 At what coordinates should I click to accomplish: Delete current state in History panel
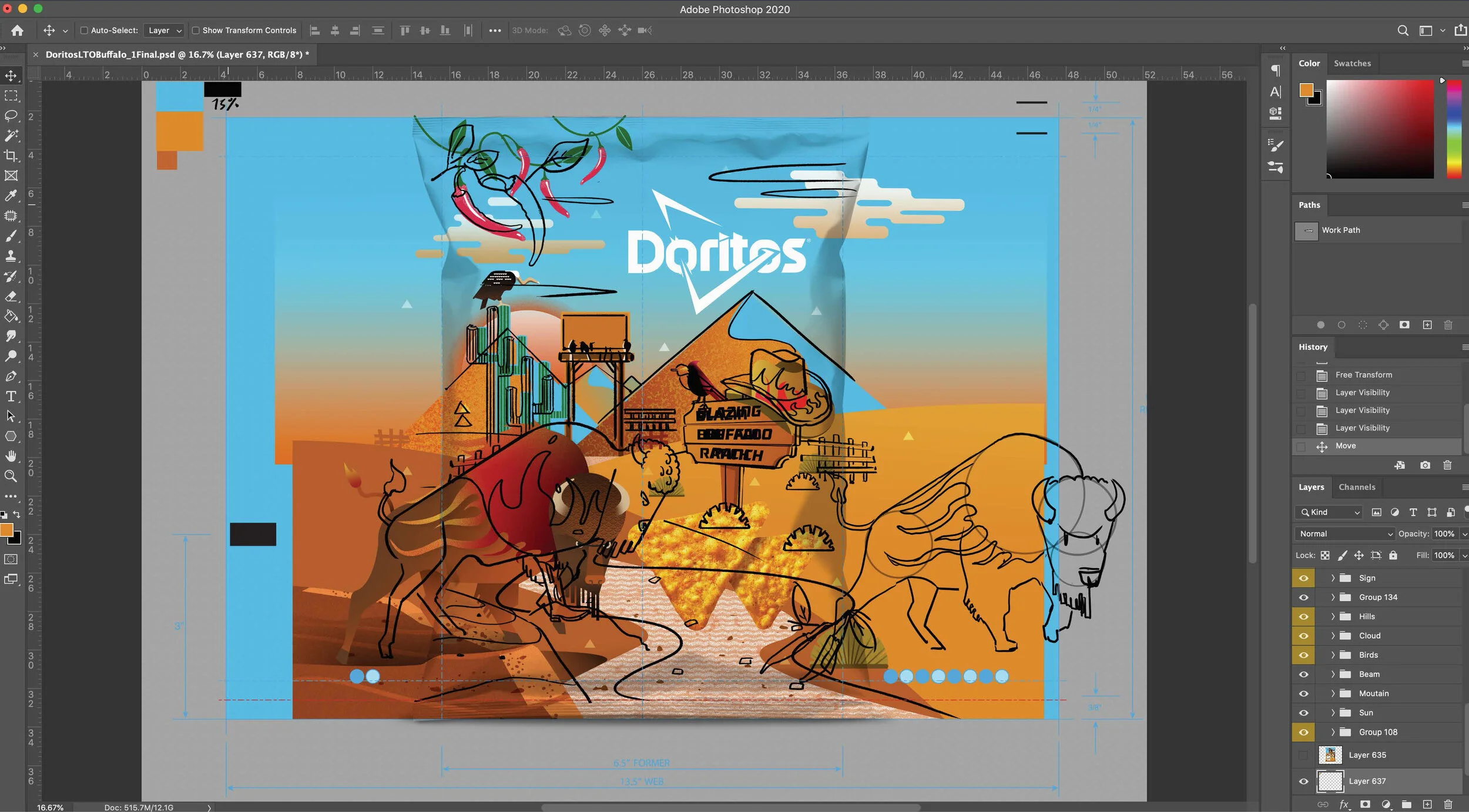point(1447,465)
